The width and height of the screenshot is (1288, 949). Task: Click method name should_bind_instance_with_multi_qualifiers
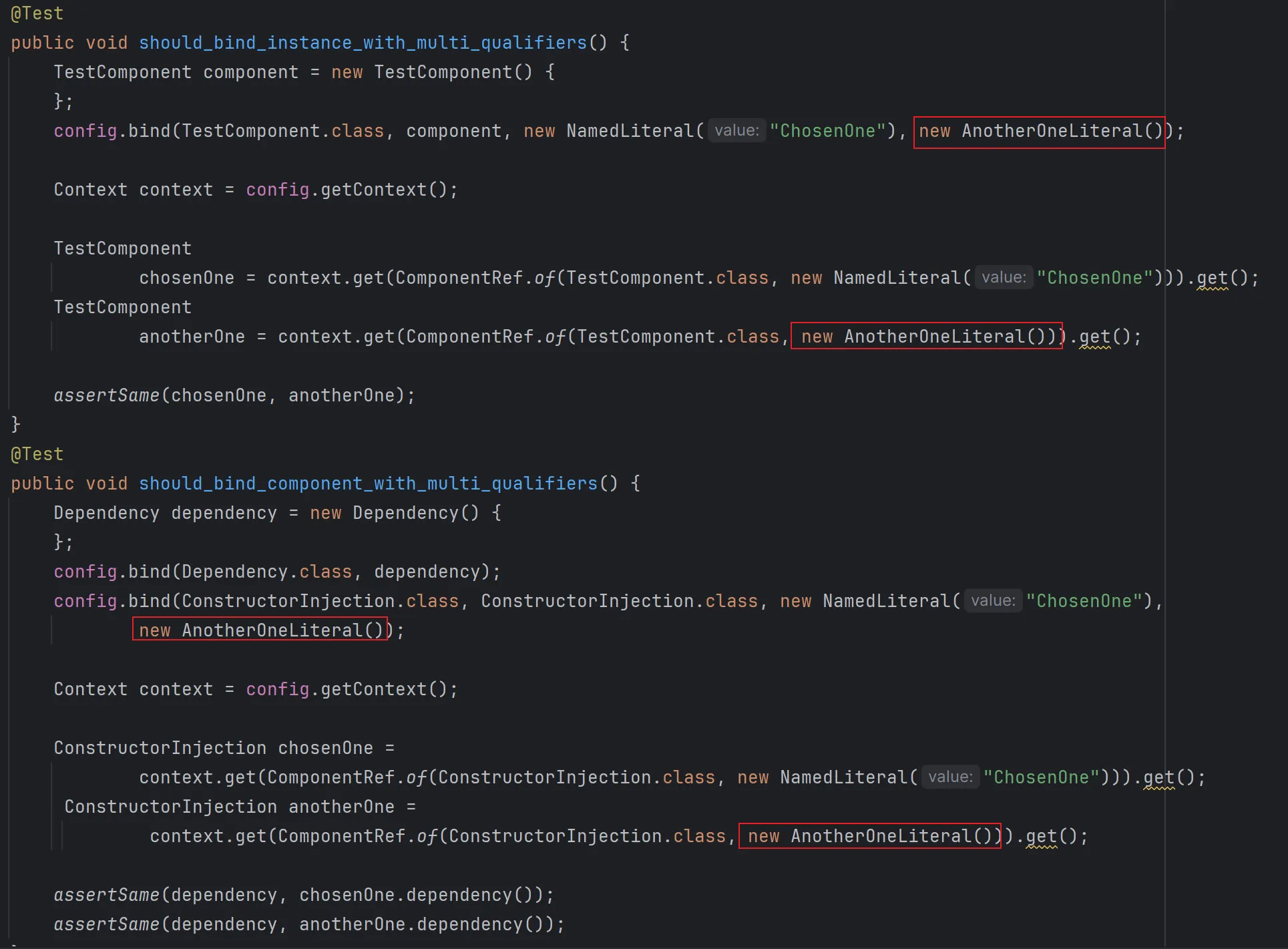point(363,43)
